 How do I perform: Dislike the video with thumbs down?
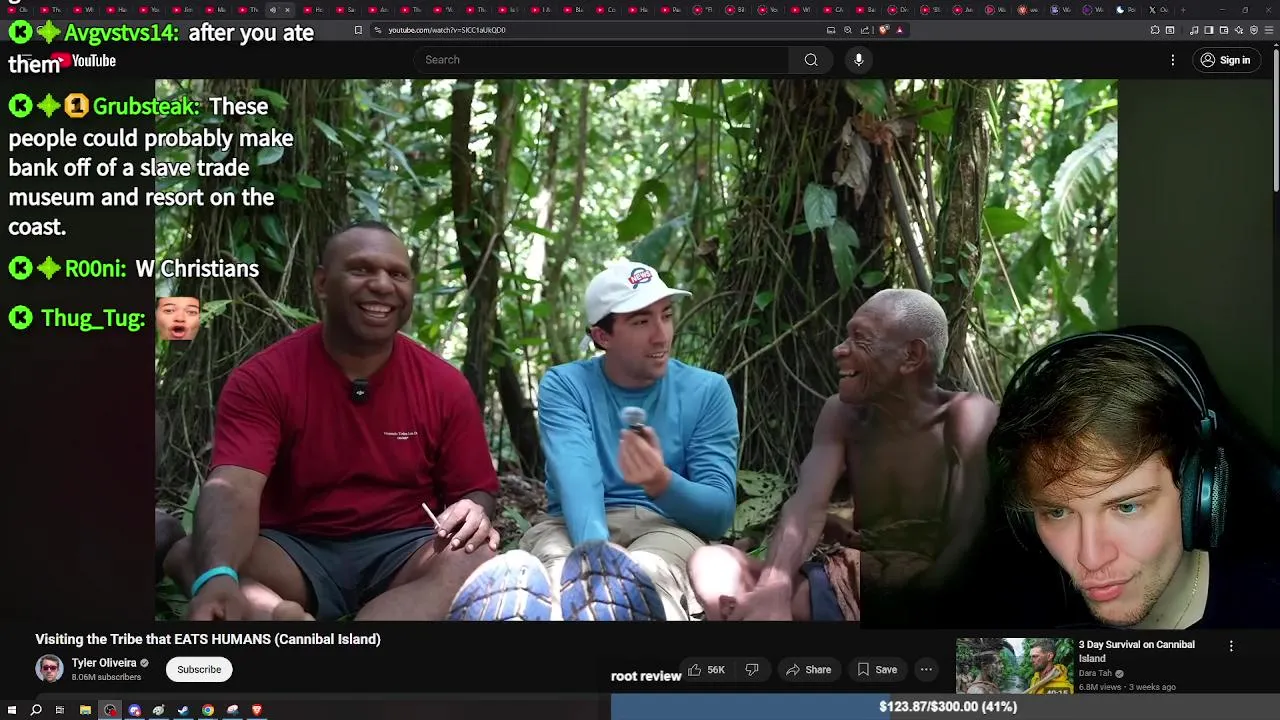[752, 670]
